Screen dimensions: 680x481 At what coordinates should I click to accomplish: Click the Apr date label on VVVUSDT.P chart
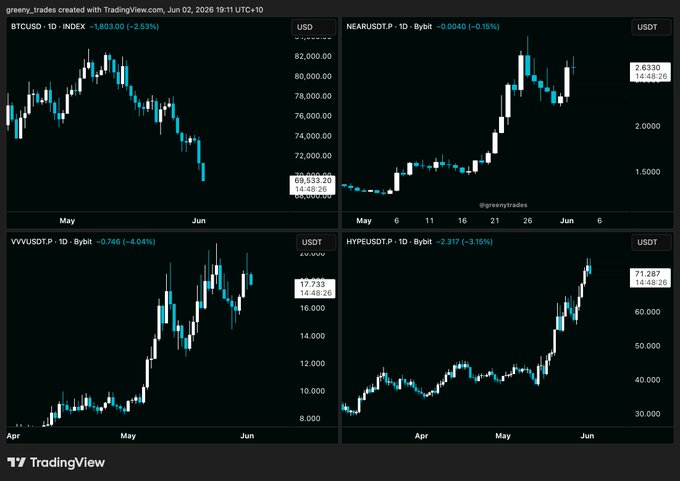click(x=13, y=436)
